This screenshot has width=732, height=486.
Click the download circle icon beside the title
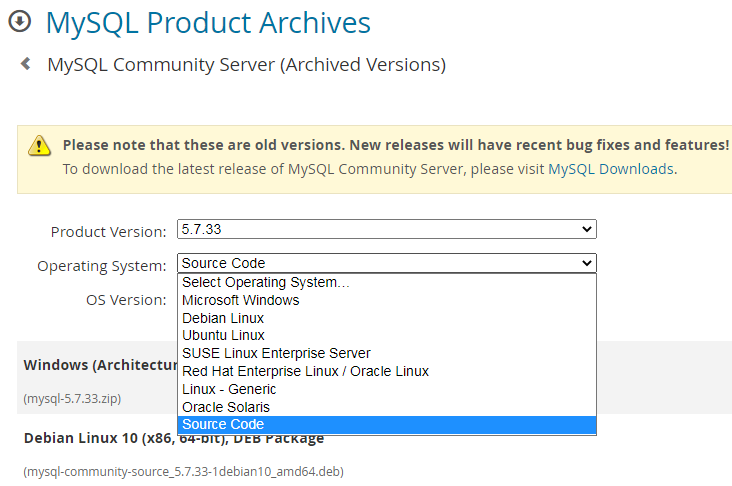point(20,21)
